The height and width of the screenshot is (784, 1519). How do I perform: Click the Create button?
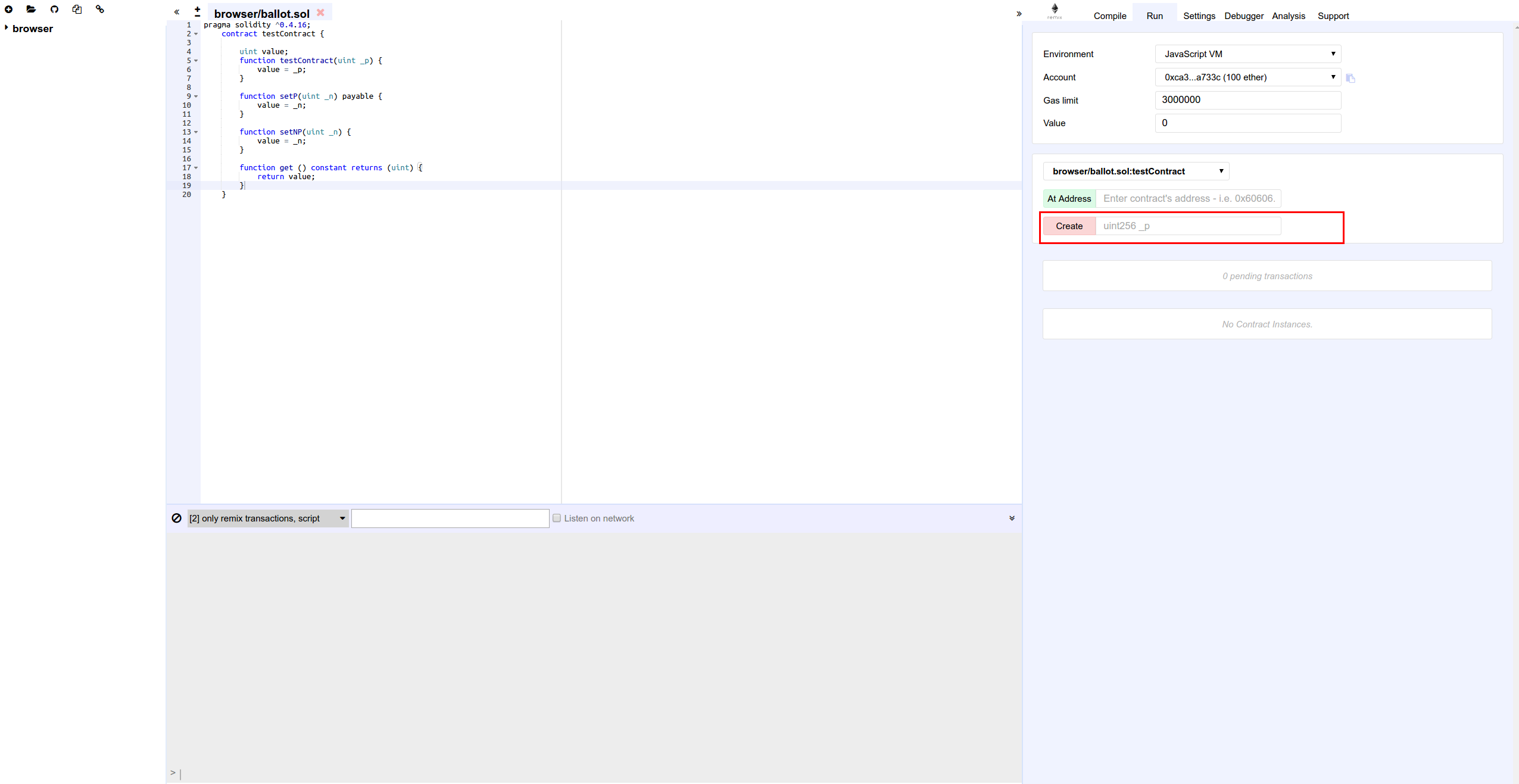click(1069, 226)
